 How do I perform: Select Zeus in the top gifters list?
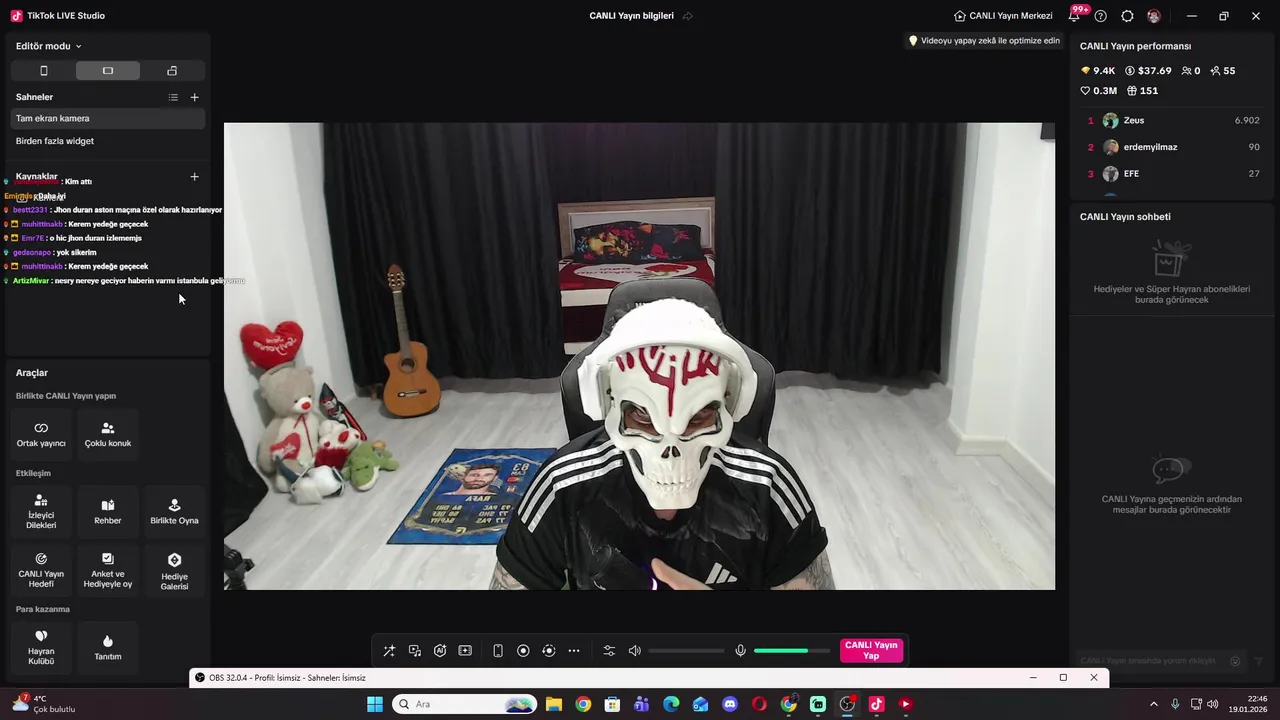[x=1173, y=120]
